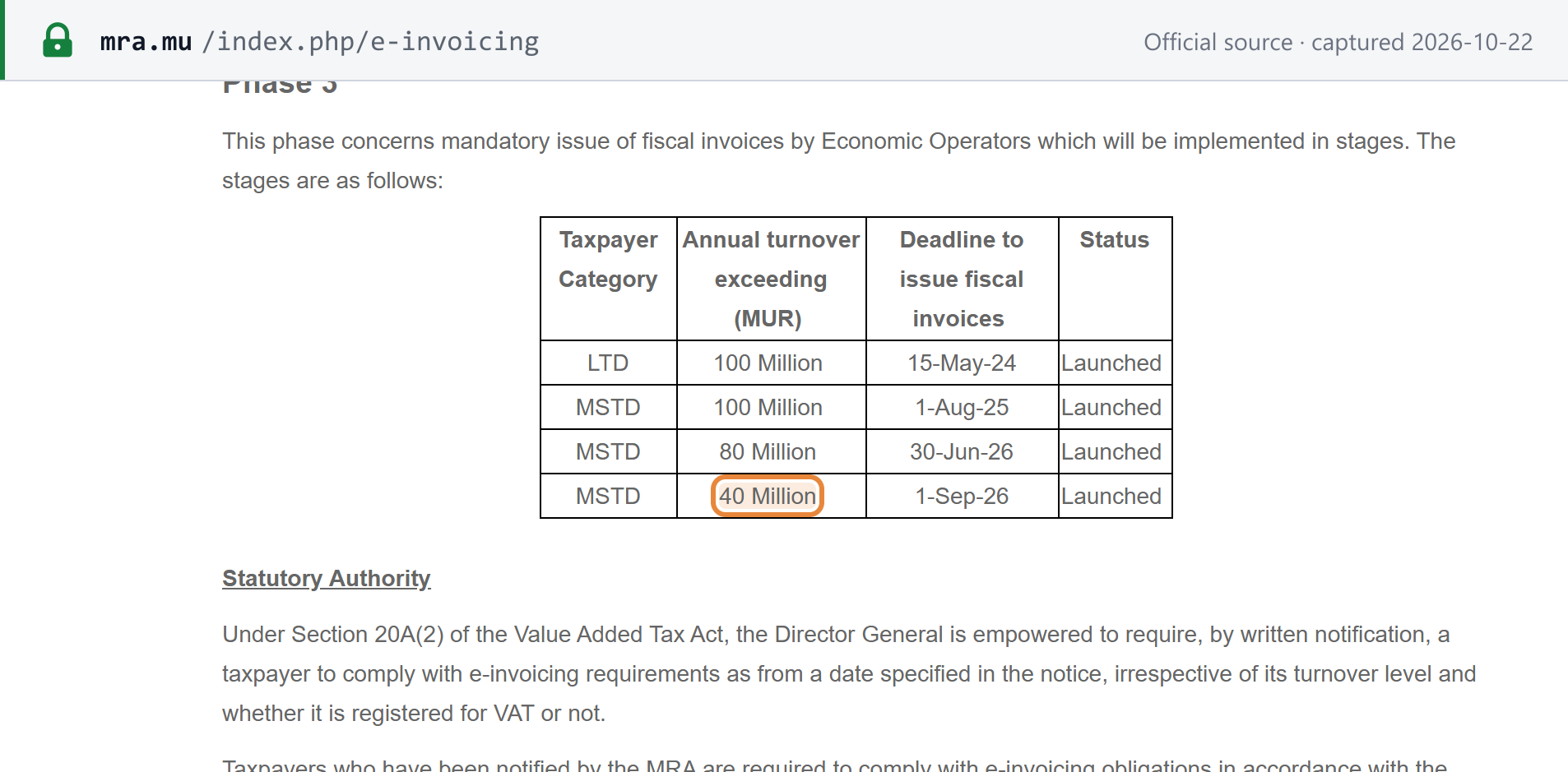Select the 1-Aug-25 deadline cell

[x=962, y=407]
